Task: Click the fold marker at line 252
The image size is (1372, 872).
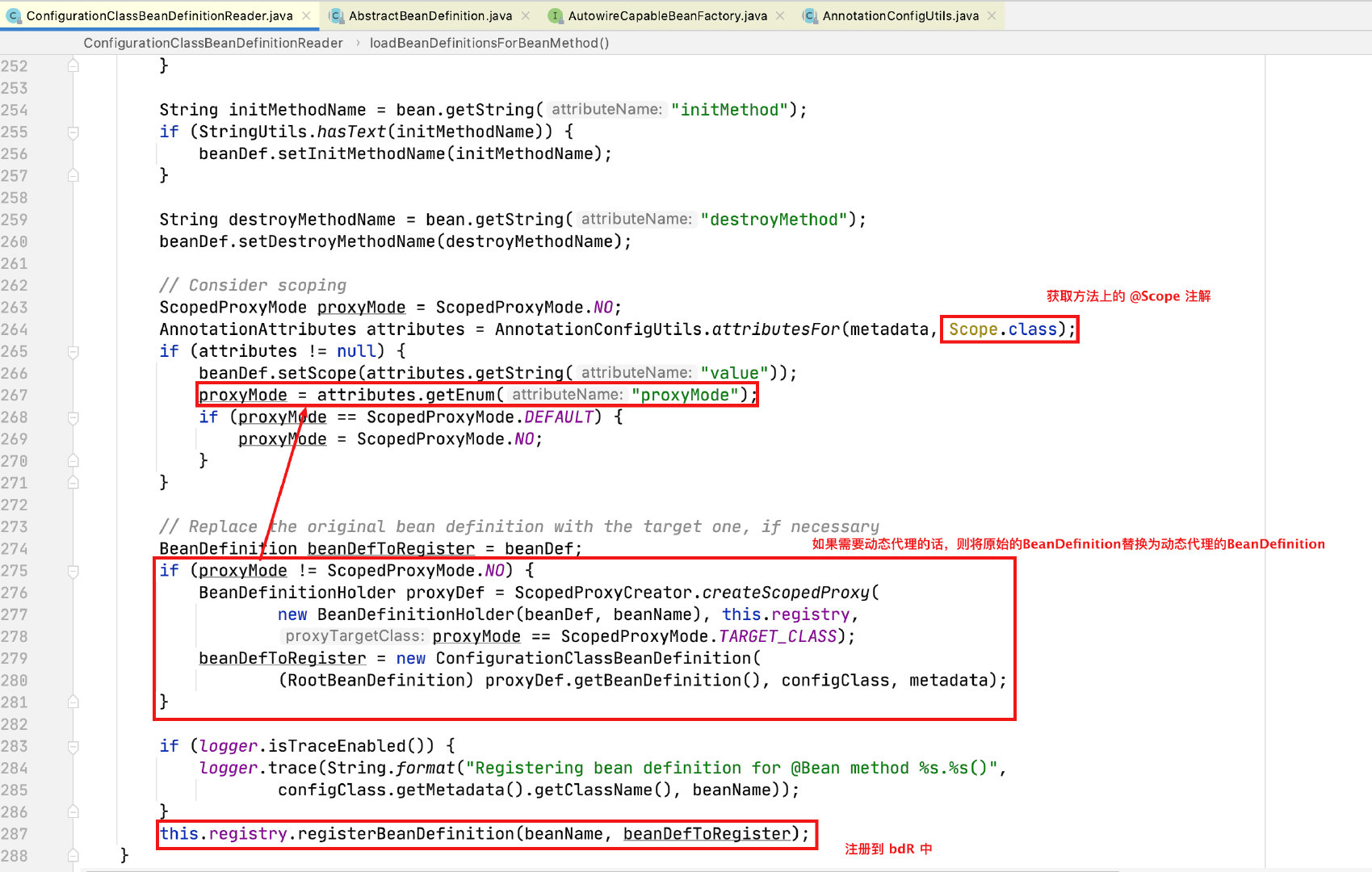Action: point(73,65)
